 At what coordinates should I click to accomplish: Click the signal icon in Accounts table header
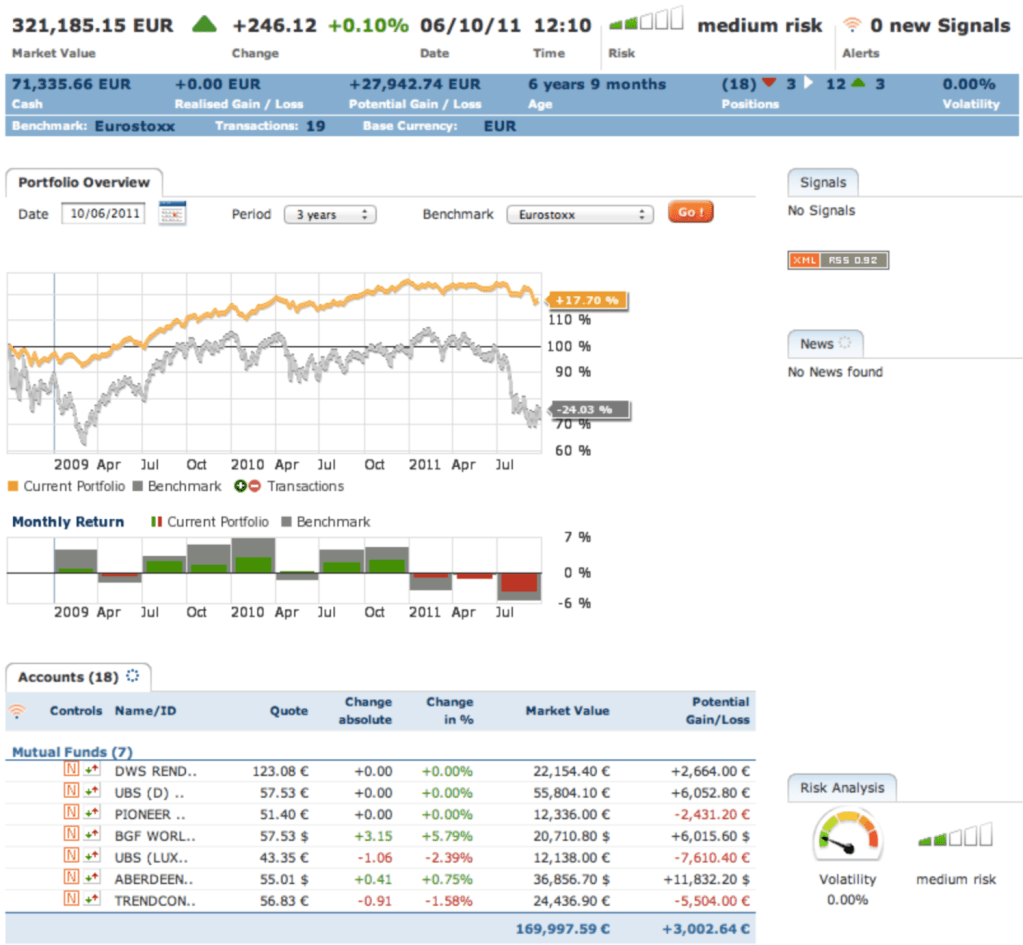17,711
